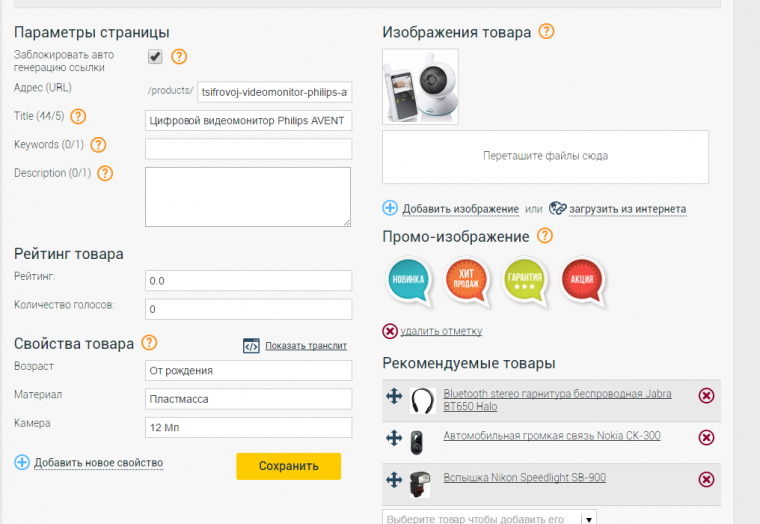
Task: Select the Хит продаж promo badge
Action: click(467, 282)
